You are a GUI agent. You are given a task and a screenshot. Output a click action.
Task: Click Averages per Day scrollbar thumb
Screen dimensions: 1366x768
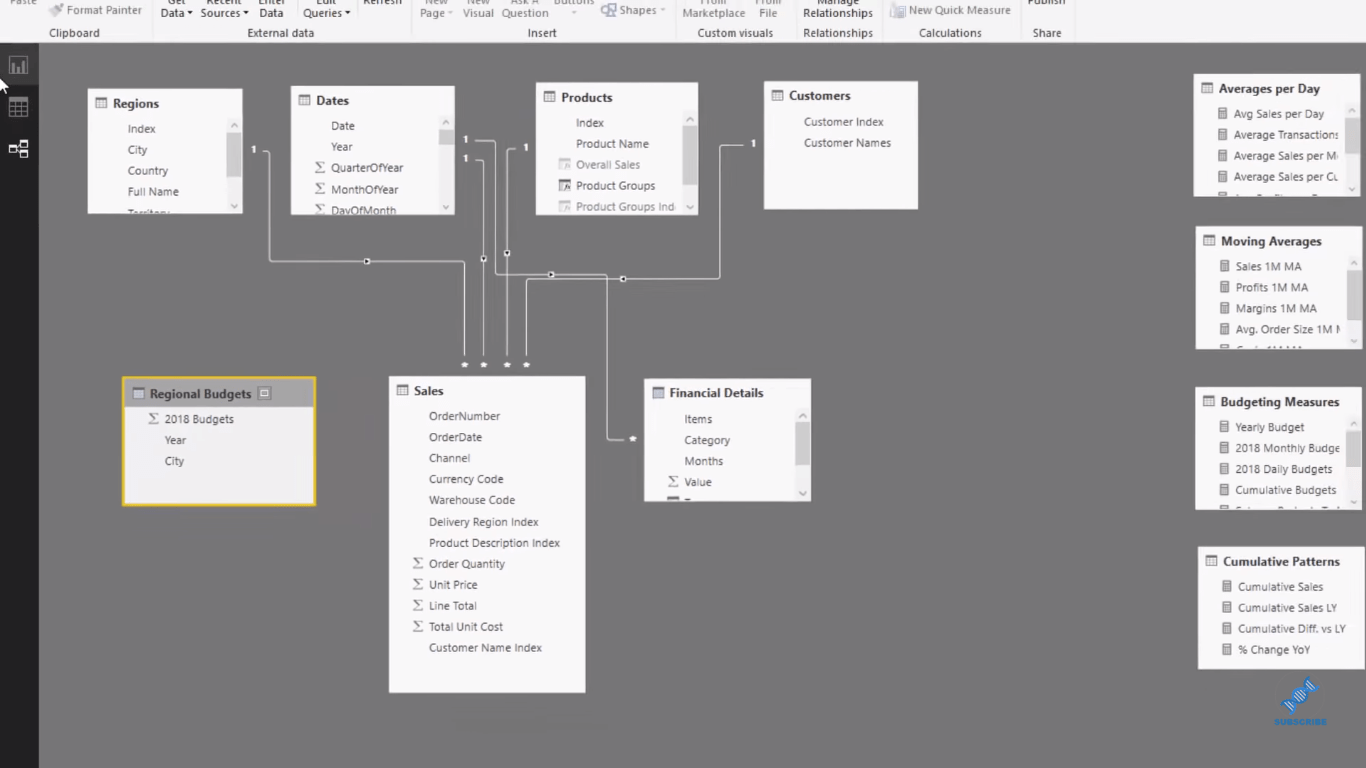(x=1353, y=135)
